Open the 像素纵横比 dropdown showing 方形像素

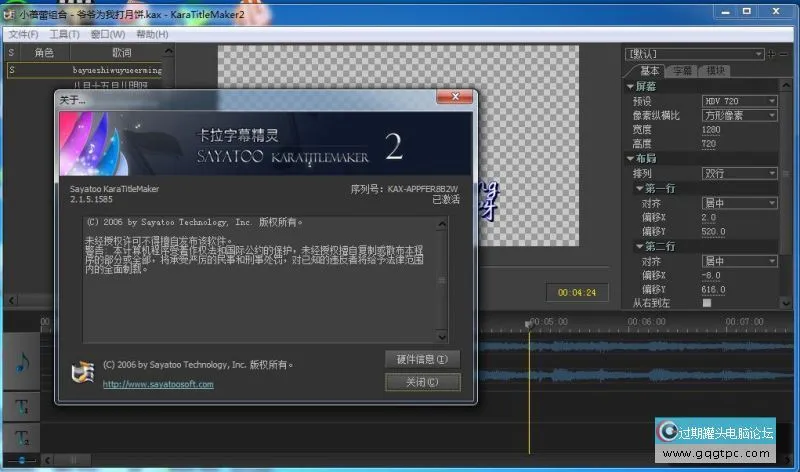(739, 115)
